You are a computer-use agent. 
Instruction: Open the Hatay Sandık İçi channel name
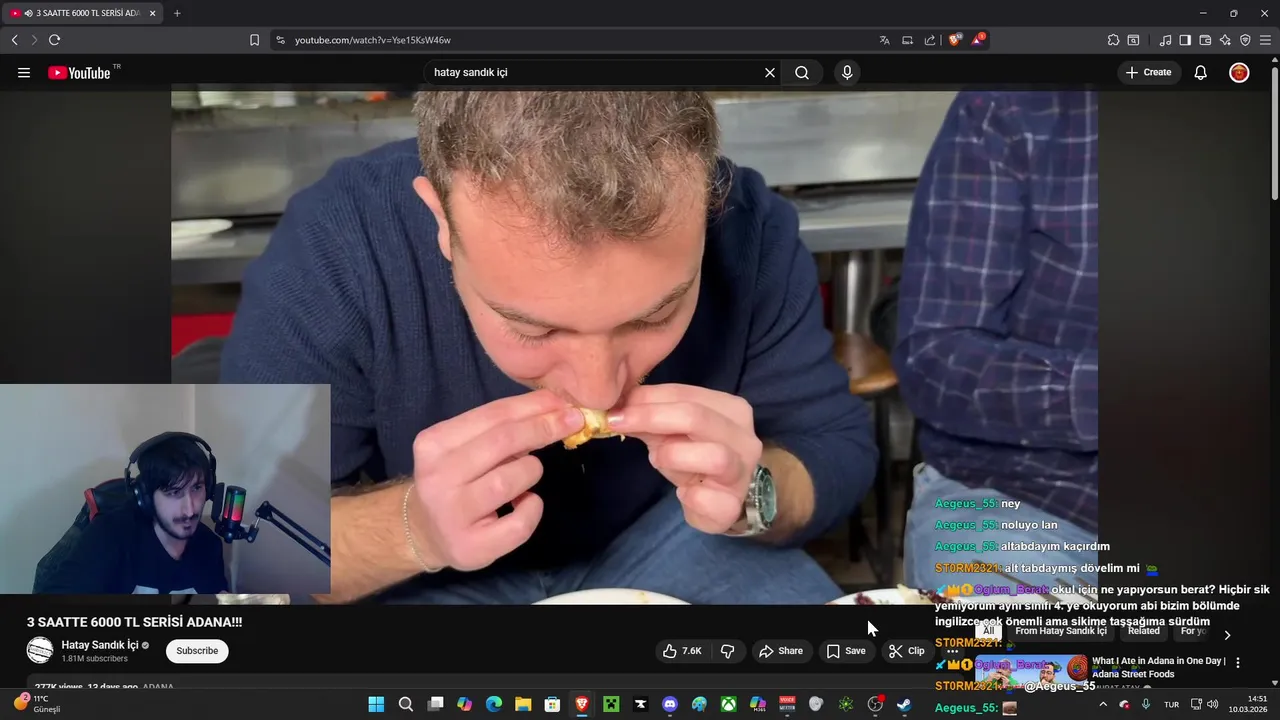pos(100,645)
